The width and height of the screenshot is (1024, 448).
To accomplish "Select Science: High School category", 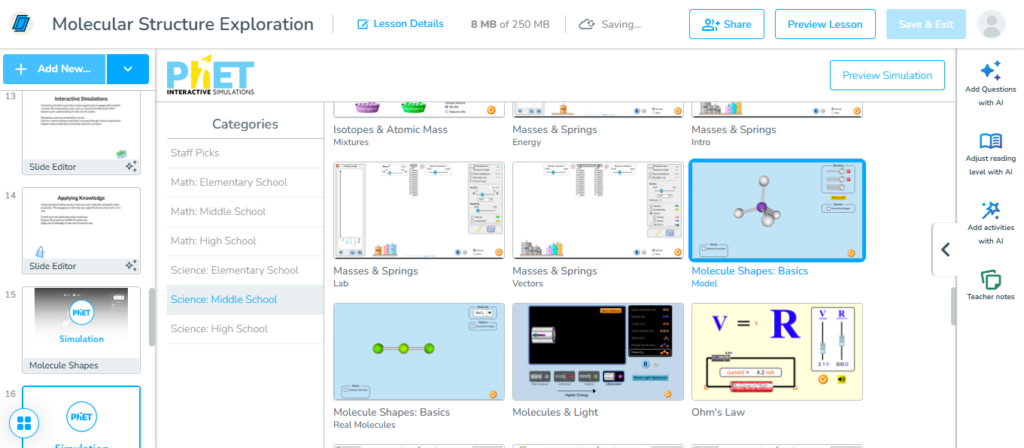I will pos(245,329).
